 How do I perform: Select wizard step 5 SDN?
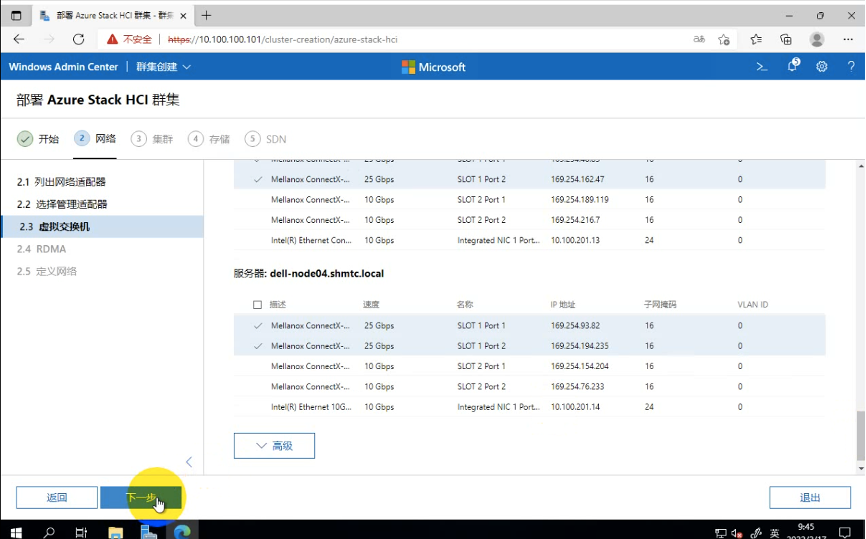click(x=266, y=139)
